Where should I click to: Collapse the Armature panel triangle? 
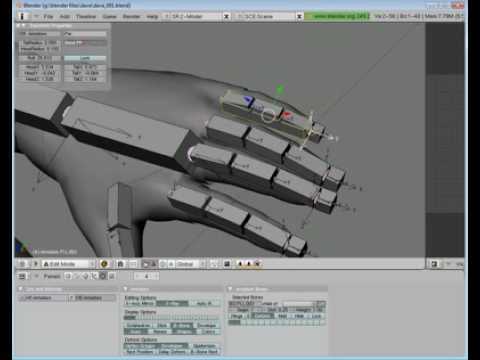126,289
